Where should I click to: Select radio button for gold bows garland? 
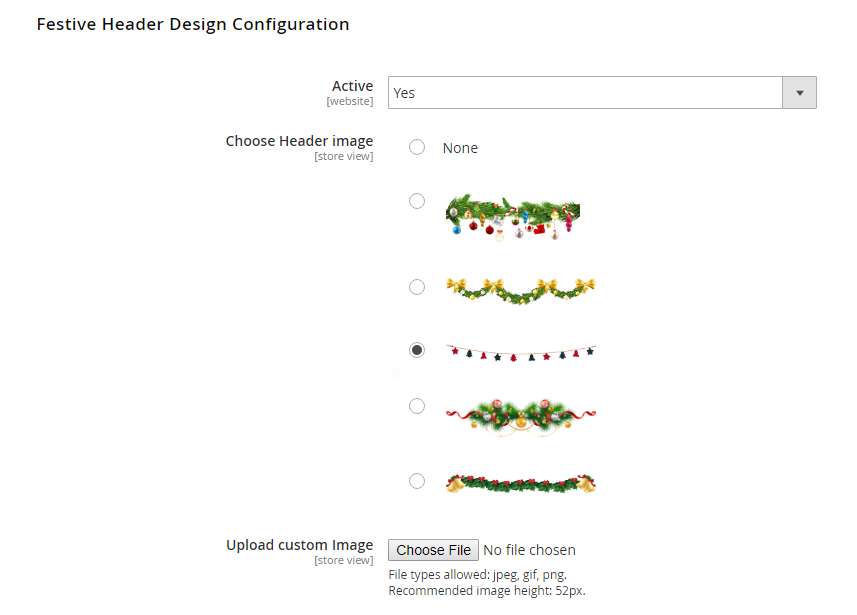pyautogui.click(x=417, y=287)
